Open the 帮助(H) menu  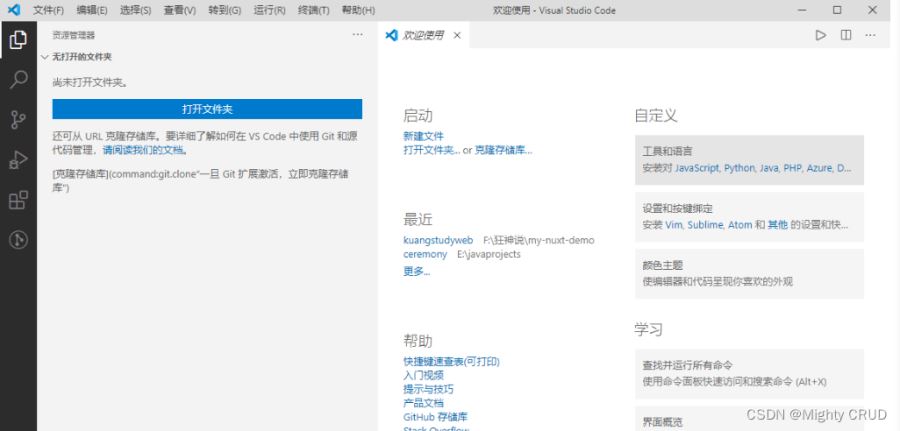coord(358,10)
